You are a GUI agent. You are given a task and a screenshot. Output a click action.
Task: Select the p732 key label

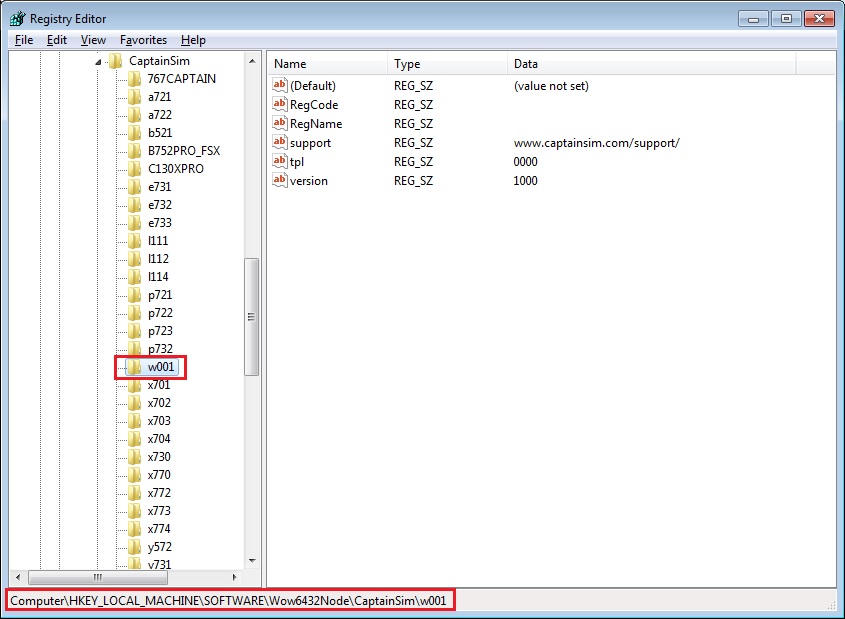pyautogui.click(x=160, y=349)
